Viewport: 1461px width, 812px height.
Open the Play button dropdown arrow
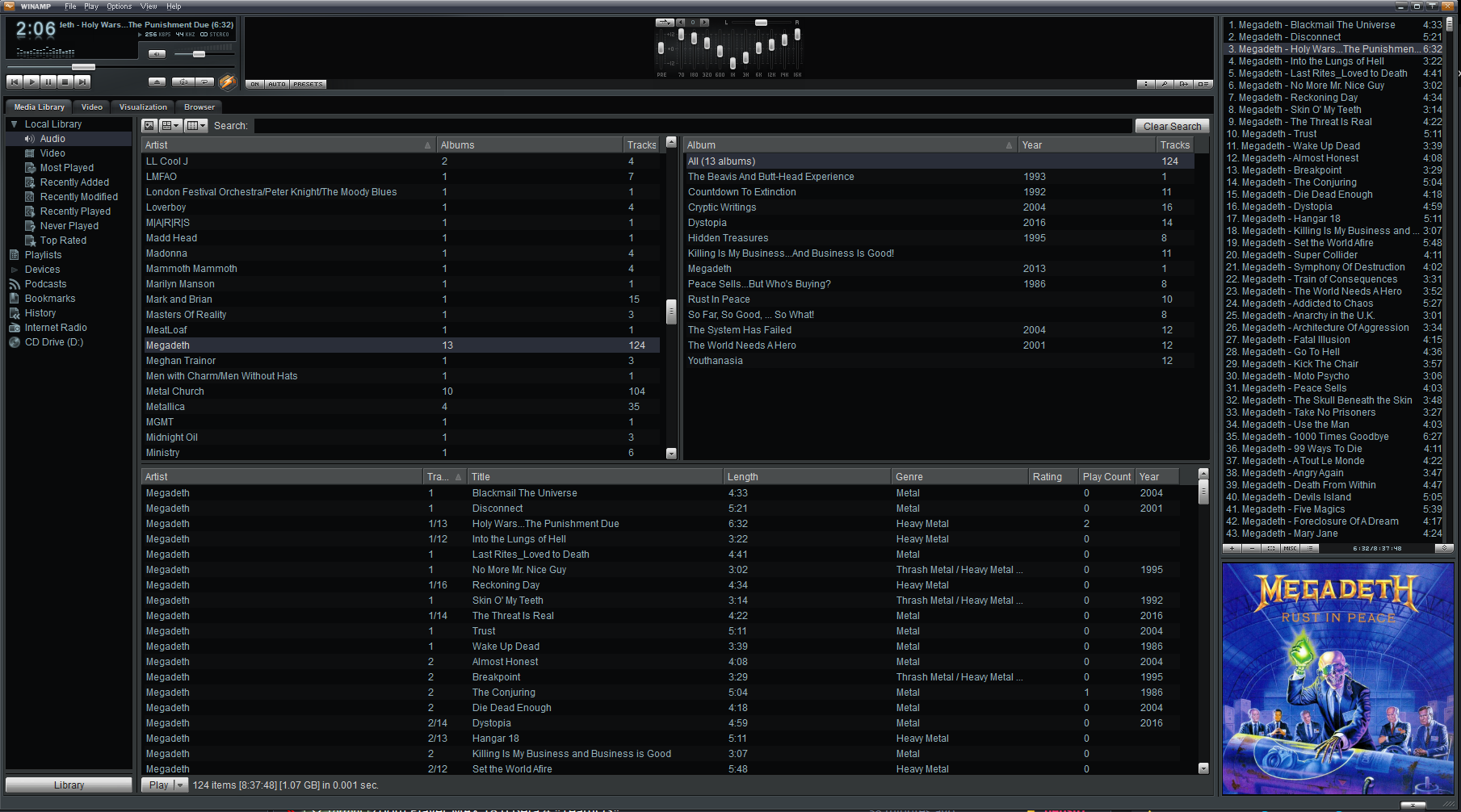tap(181, 785)
